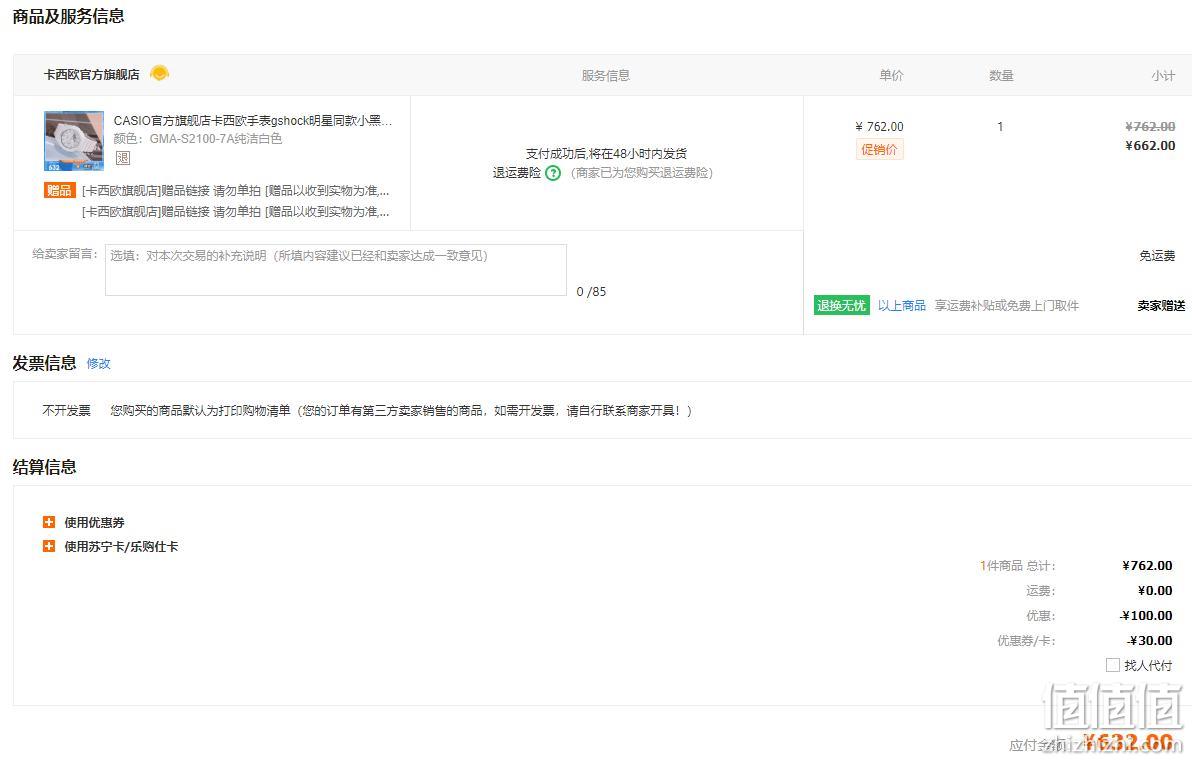1192x762 pixels.
Task: Click the 优惠券/卡 amount -¥30.00
Action: pos(1149,641)
